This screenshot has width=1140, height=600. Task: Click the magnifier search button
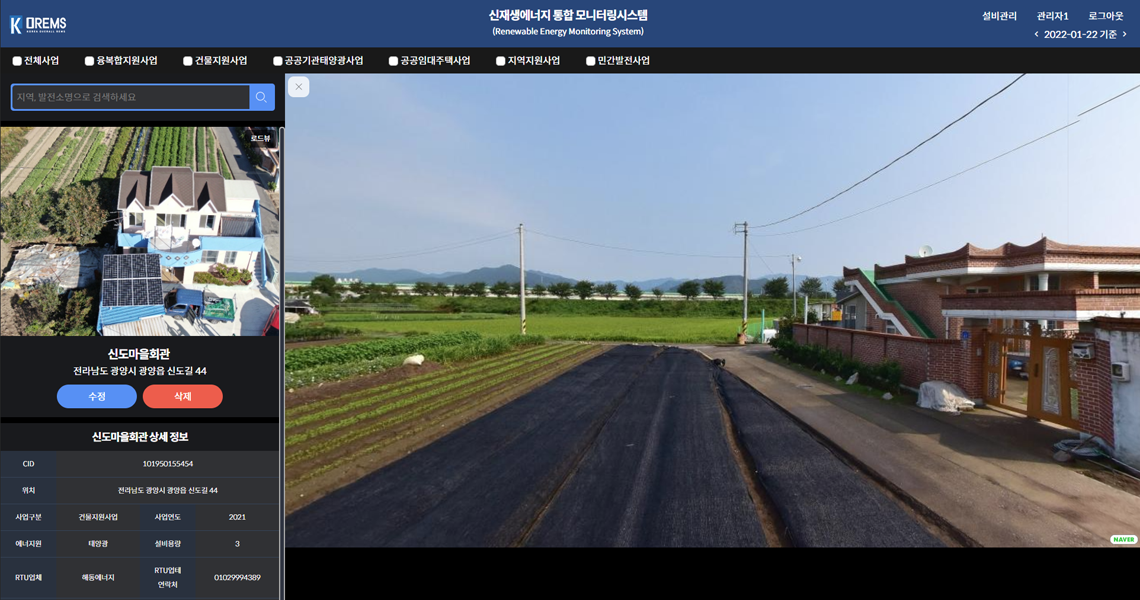pyautogui.click(x=261, y=97)
